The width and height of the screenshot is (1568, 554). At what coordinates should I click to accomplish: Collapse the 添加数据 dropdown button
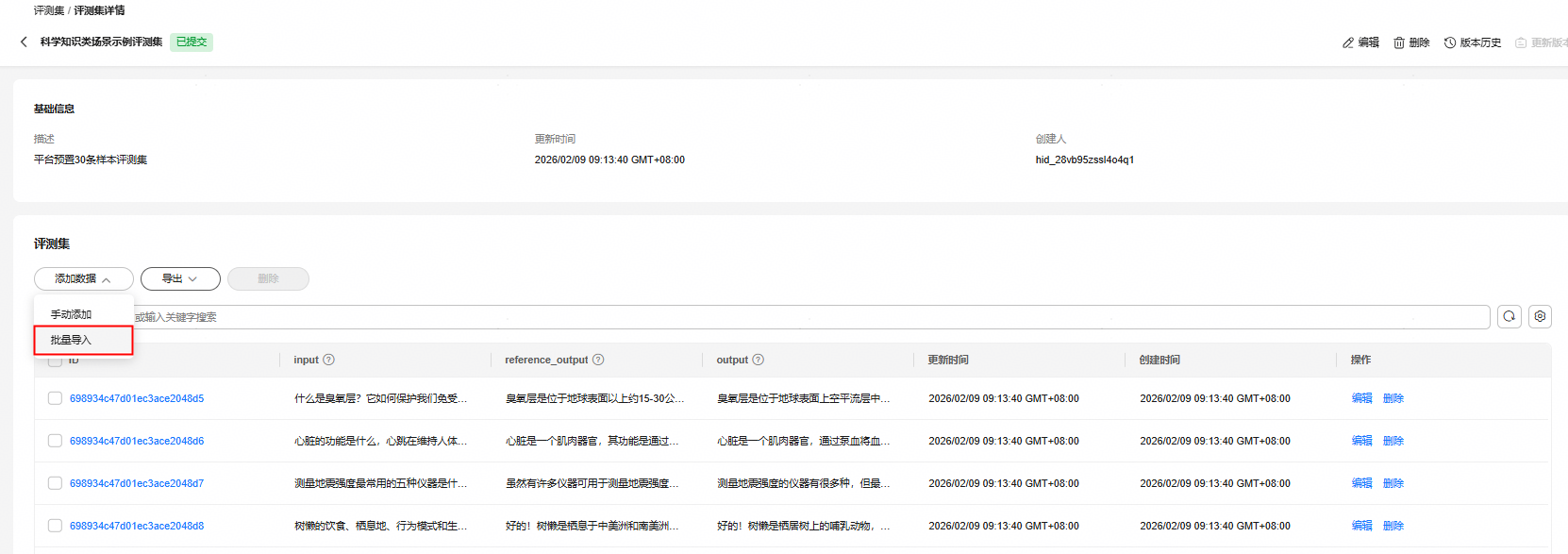84,279
